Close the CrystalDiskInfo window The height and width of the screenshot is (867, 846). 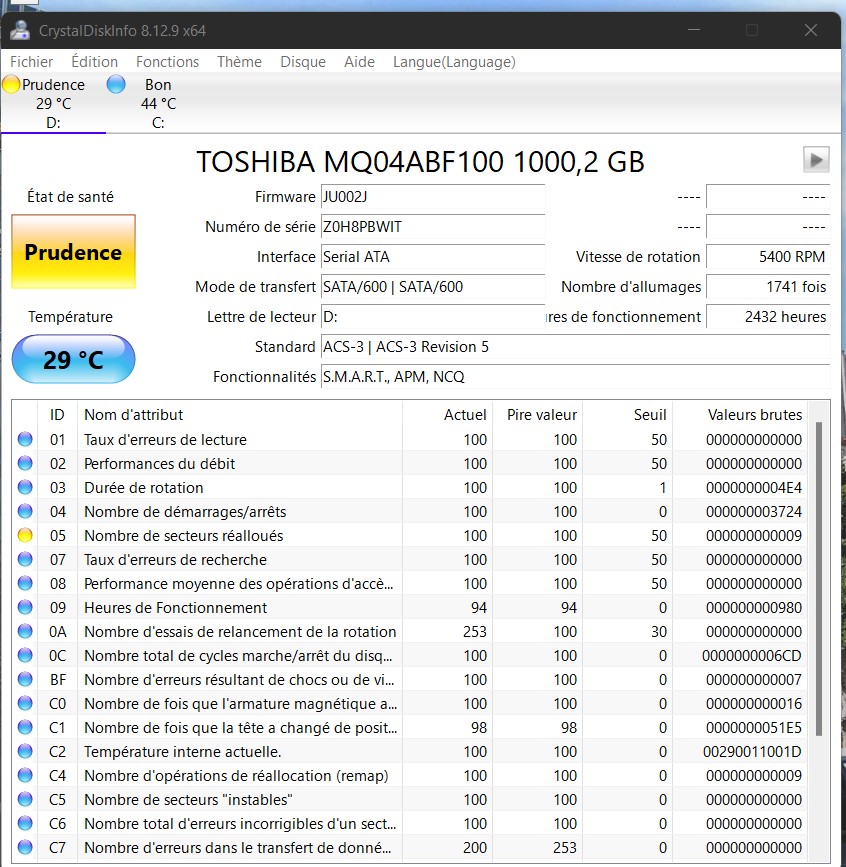811,30
